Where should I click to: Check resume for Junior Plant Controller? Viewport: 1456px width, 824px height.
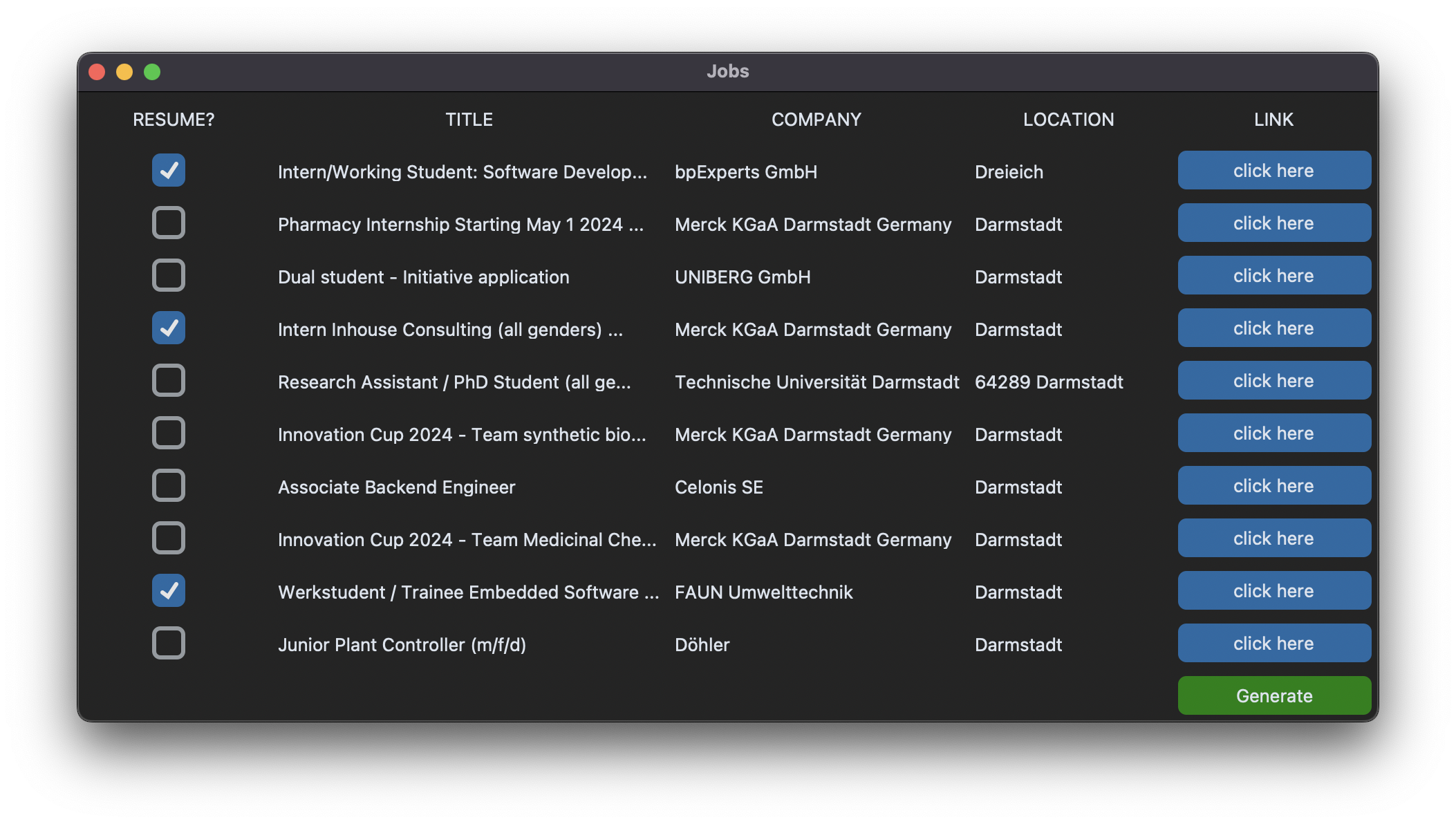(x=169, y=643)
